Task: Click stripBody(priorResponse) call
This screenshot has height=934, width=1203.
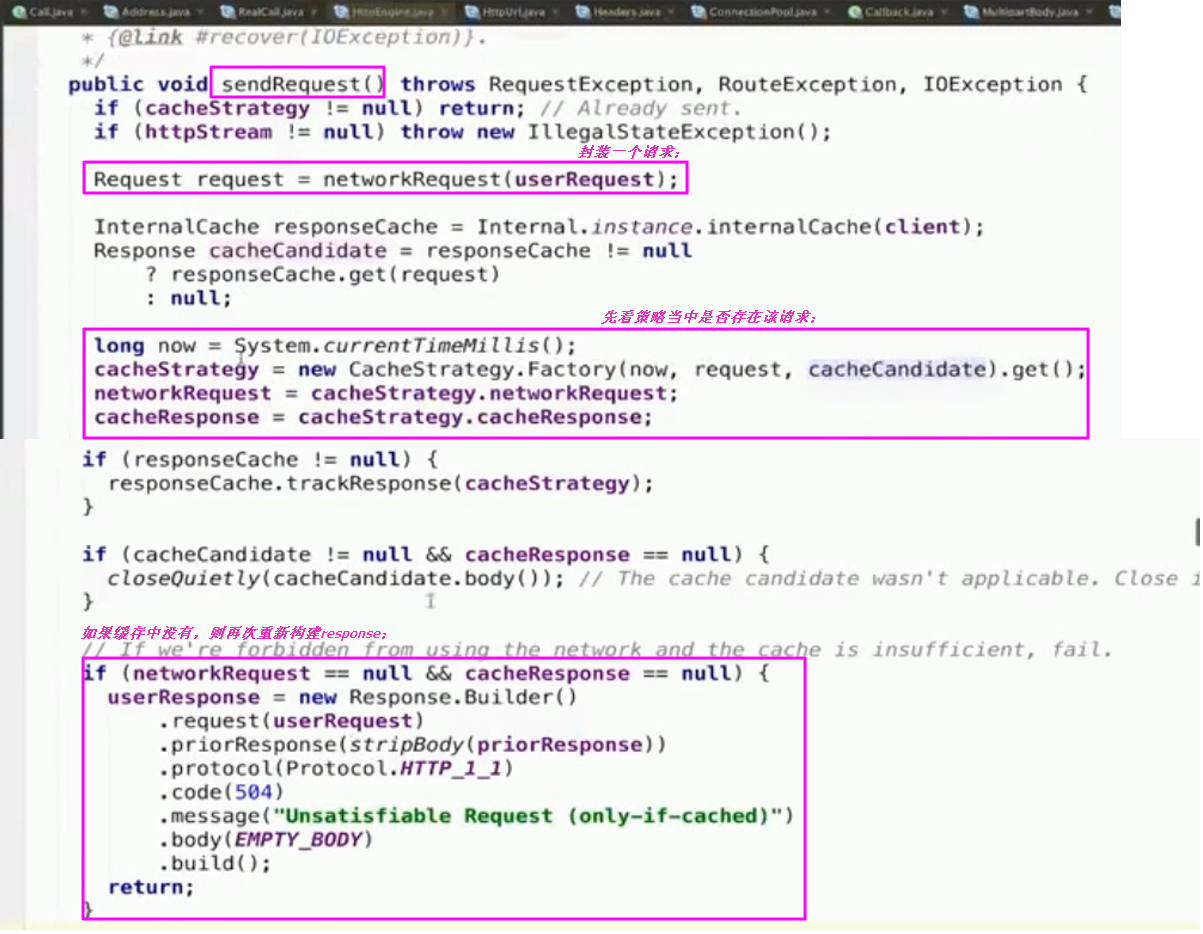Action: tap(502, 746)
